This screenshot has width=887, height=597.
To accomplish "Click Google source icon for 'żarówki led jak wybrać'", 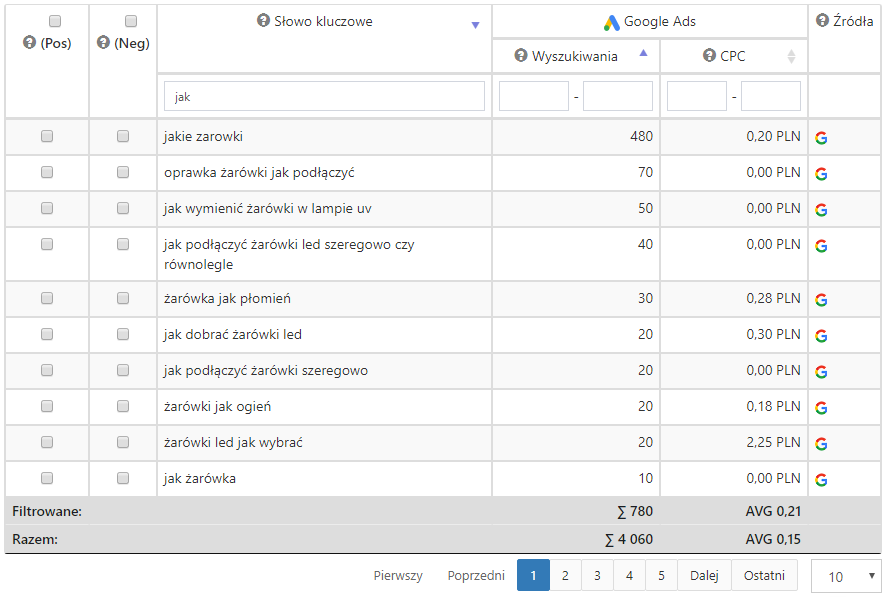I will click(x=821, y=444).
